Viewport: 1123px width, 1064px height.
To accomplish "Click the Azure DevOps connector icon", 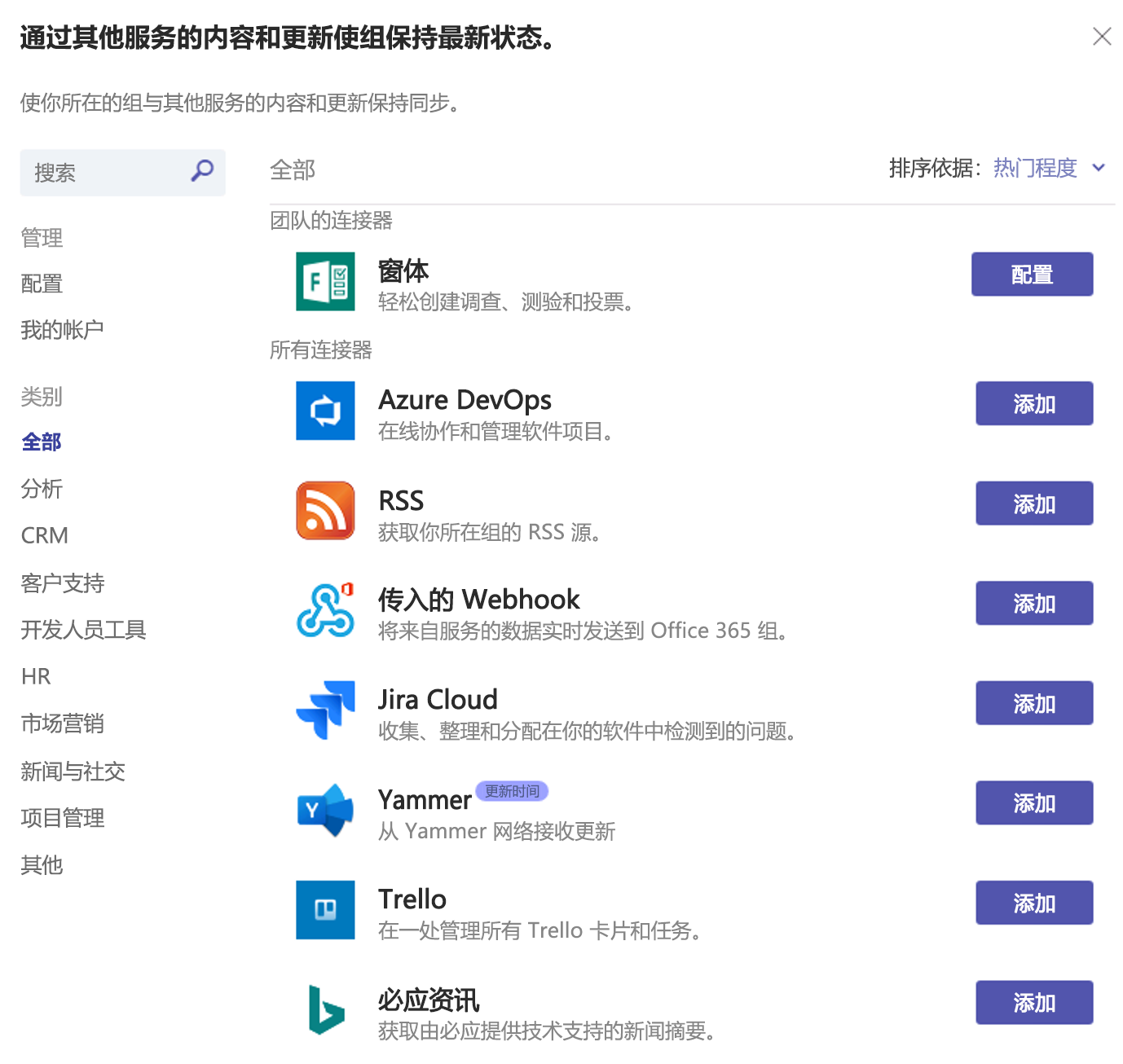I will tap(325, 411).
